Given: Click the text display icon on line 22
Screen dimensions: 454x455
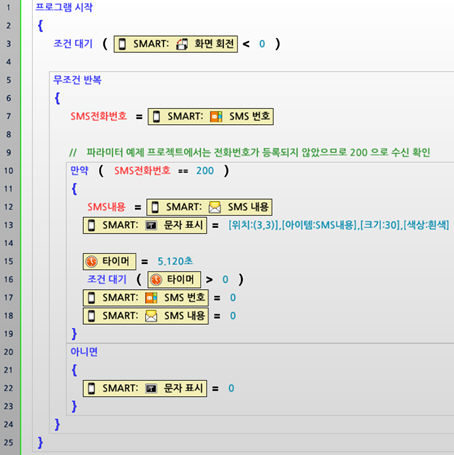Looking at the screenshot, I should point(151,388).
